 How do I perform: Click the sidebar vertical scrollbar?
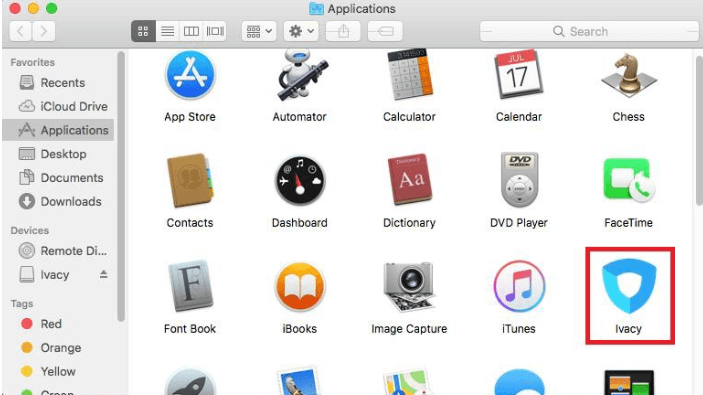(121, 187)
